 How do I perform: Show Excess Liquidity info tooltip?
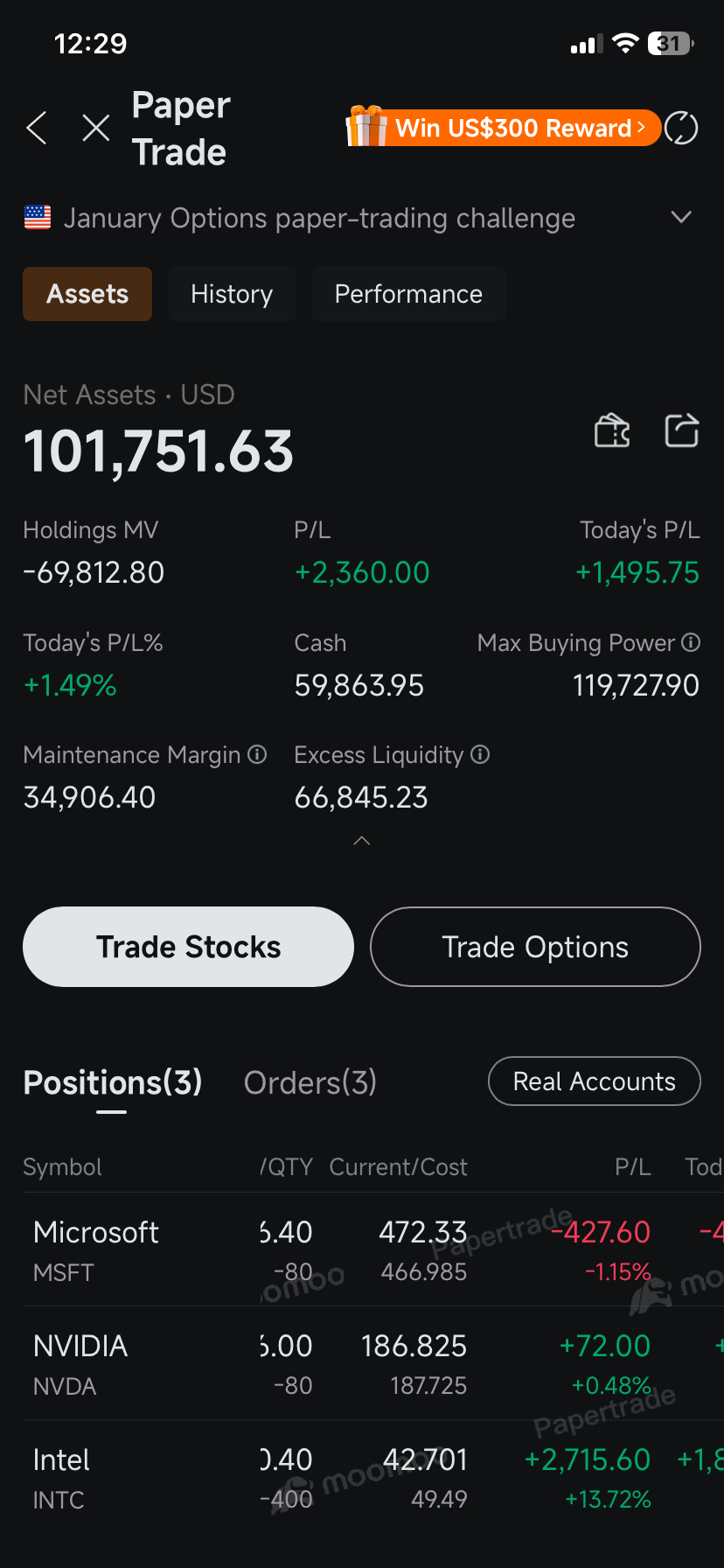tap(480, 754)
